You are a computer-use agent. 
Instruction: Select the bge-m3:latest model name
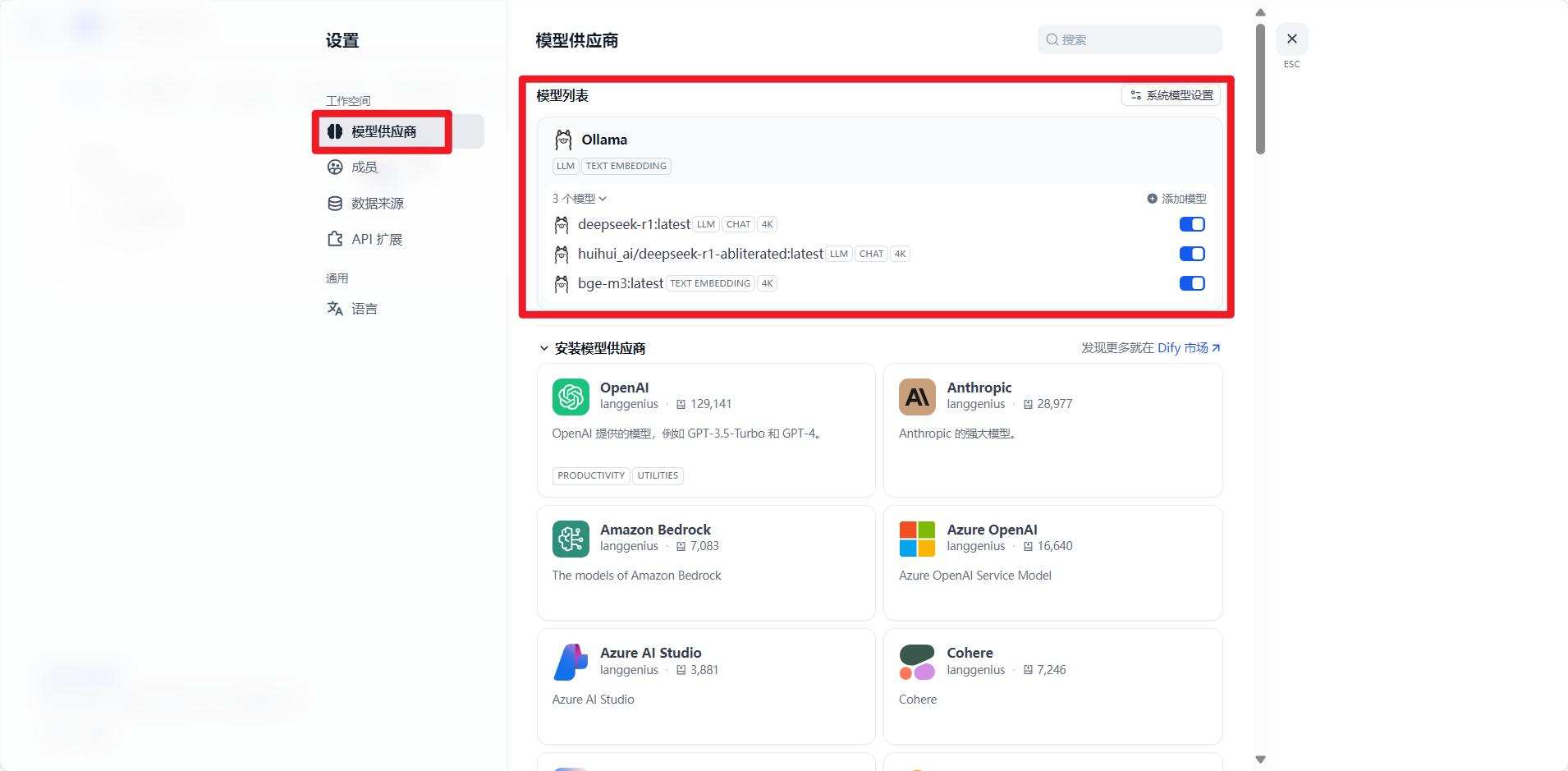[x=621, y=283]
